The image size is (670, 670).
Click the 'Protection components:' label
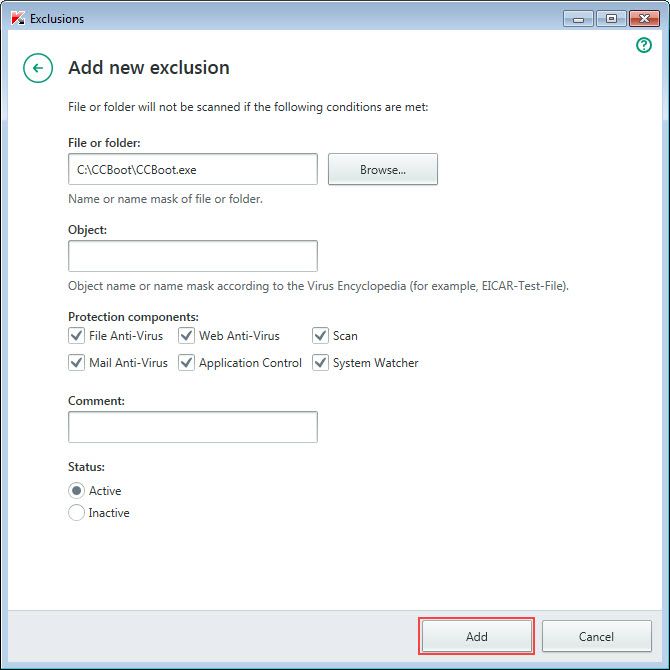pyautogui.click(x=133, y=317)
